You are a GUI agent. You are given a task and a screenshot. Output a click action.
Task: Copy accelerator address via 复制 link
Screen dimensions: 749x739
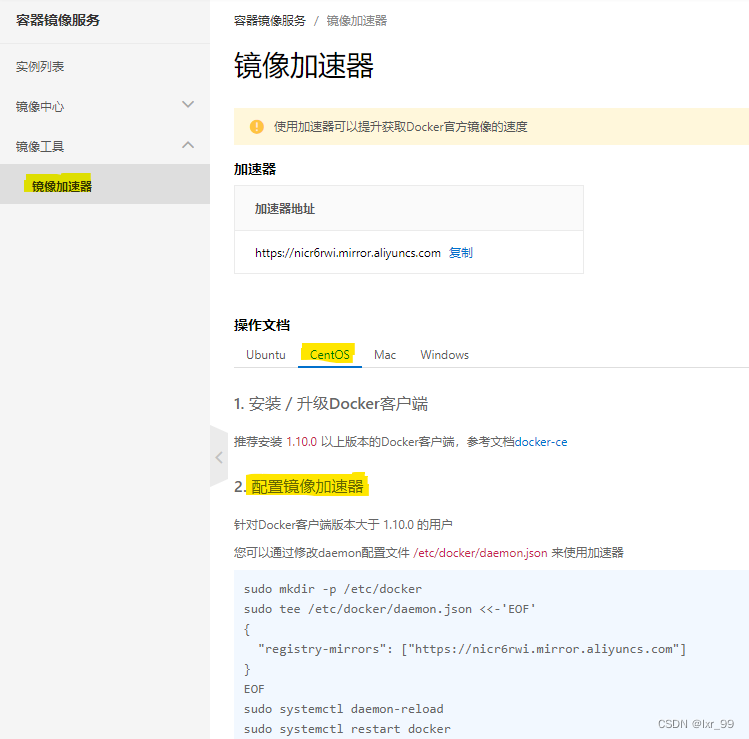point(460,253)
